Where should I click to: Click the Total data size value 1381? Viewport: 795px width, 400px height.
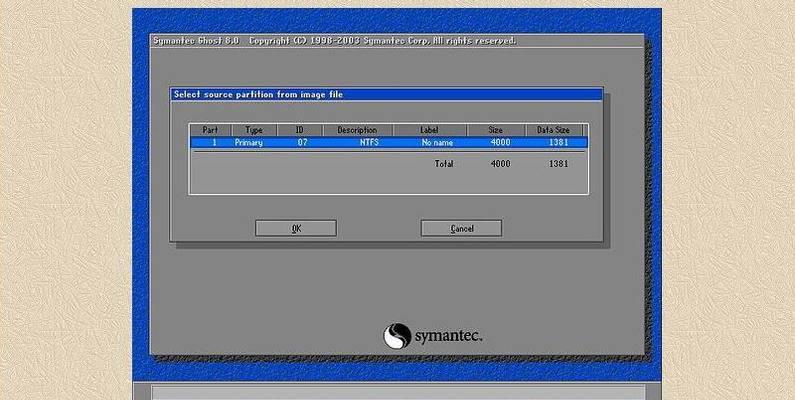[x=559, y=164]
